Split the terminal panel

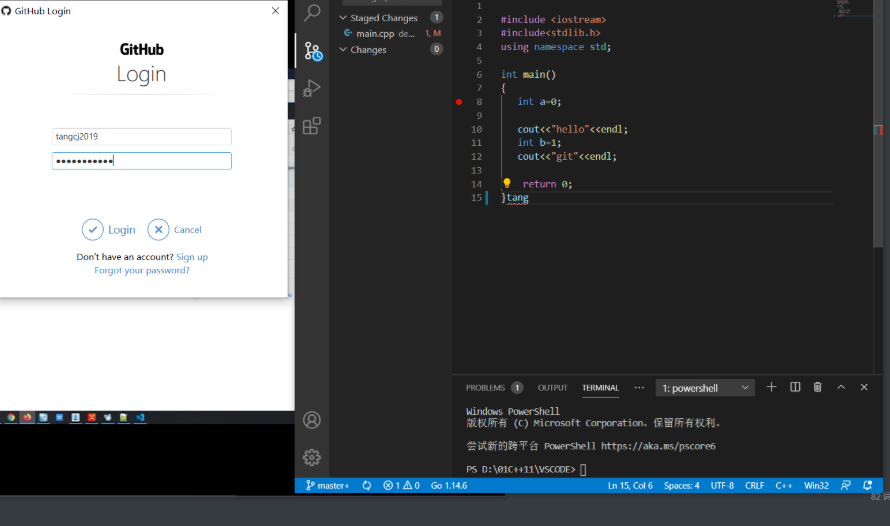pyautogui.click(x=795, y=387)
